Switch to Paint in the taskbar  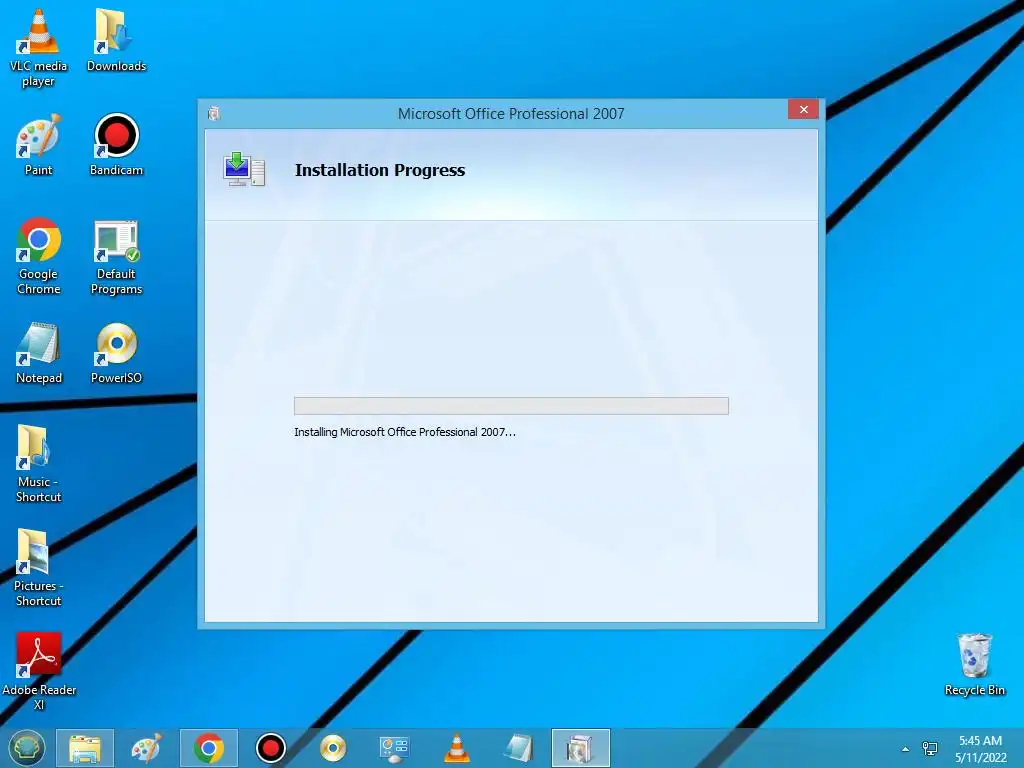click(146, 748)
